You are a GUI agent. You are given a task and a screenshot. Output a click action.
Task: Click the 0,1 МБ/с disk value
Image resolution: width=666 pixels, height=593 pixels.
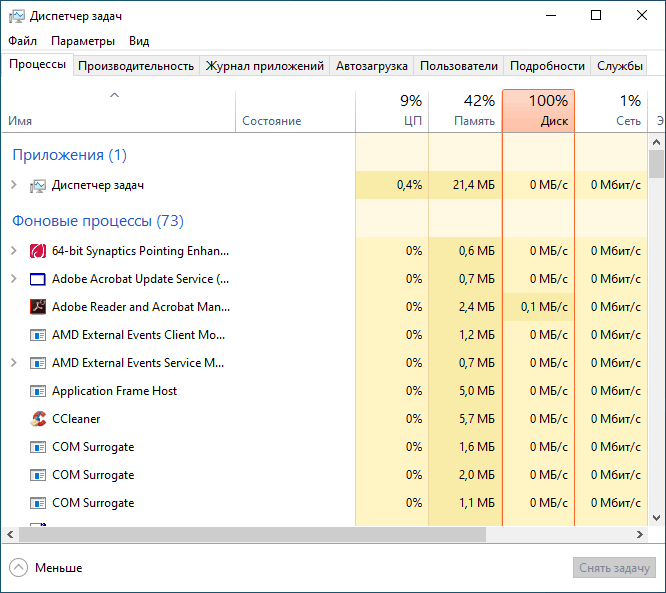click(544, 307)
